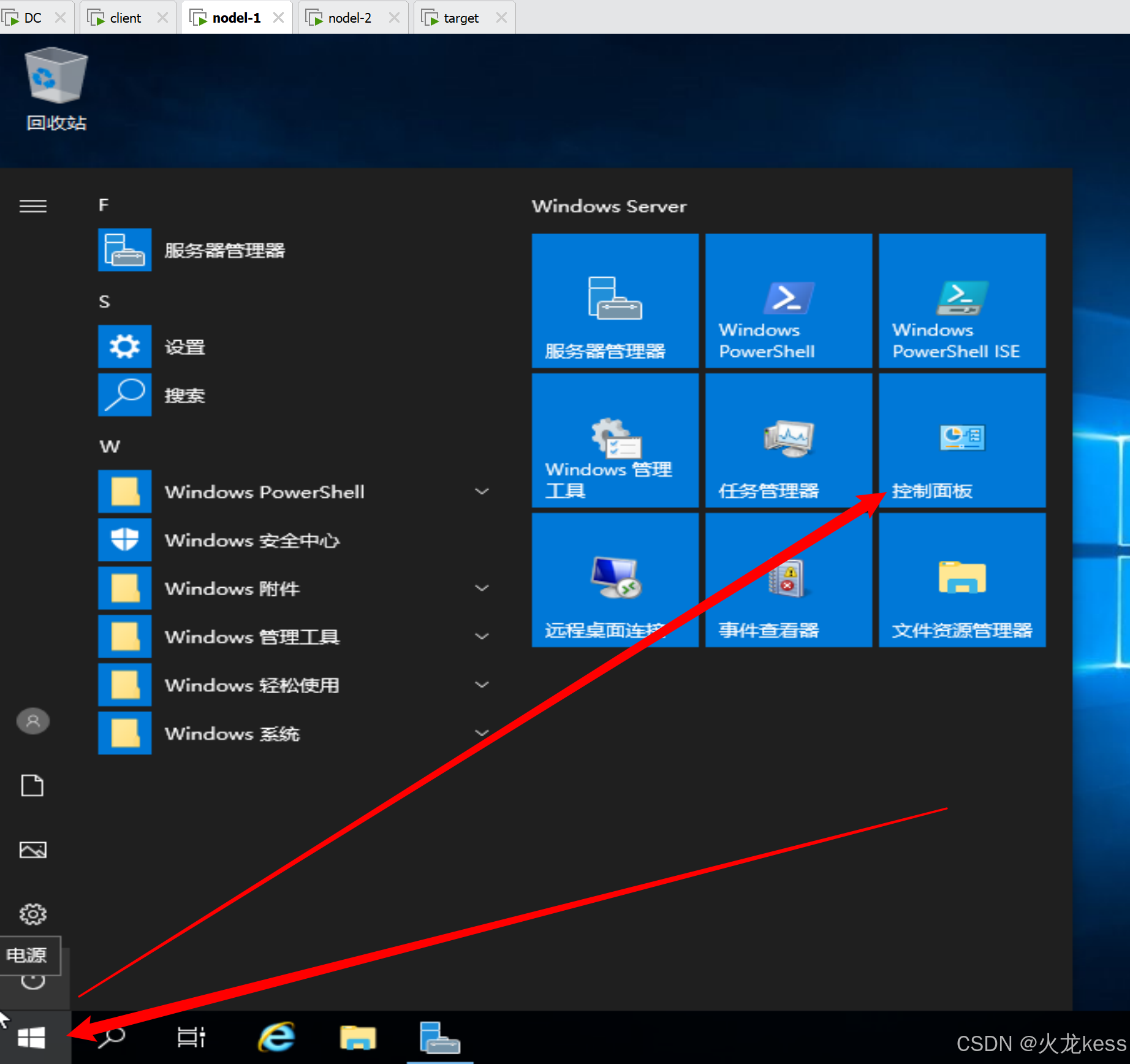Click the 服务器管理器 tile
Viewport: 1130px width, 1064px height.
click(x=615, y=300)
